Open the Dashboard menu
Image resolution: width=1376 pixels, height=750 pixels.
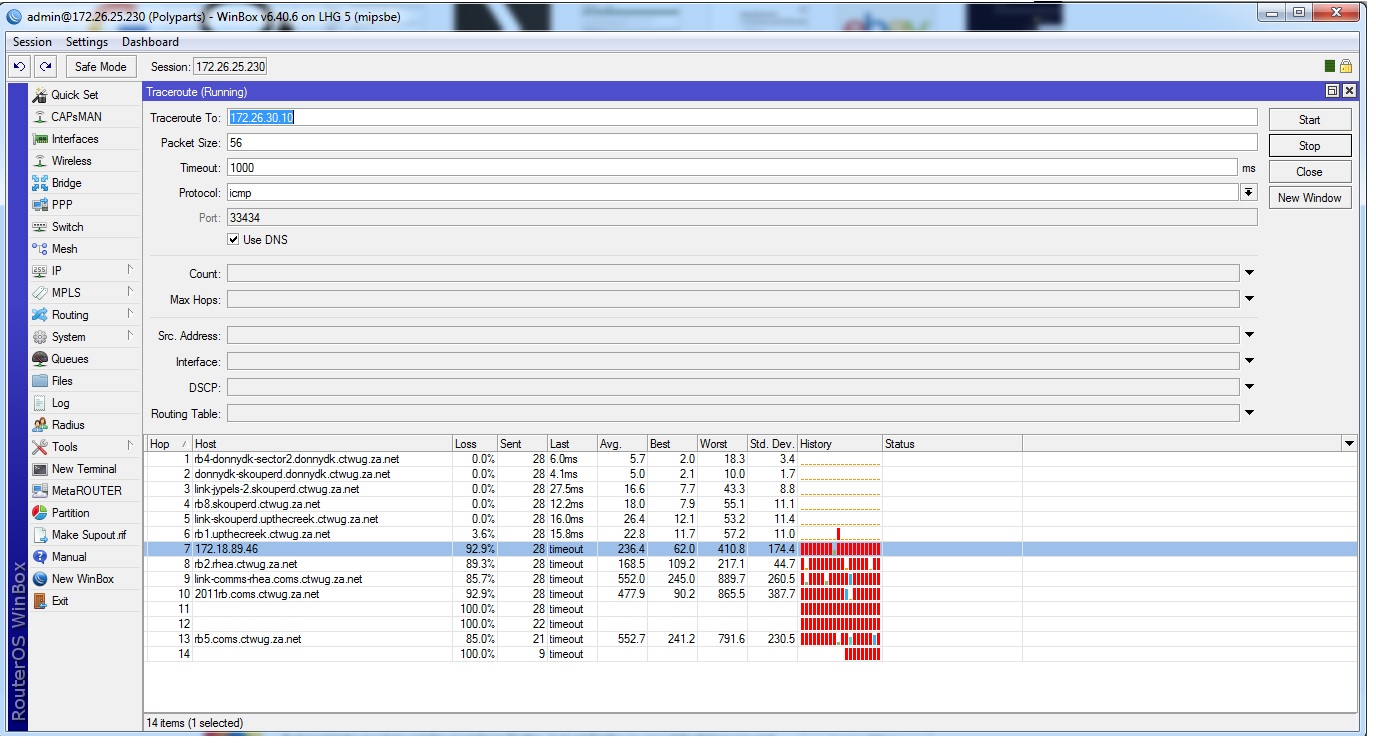point(150,42)
